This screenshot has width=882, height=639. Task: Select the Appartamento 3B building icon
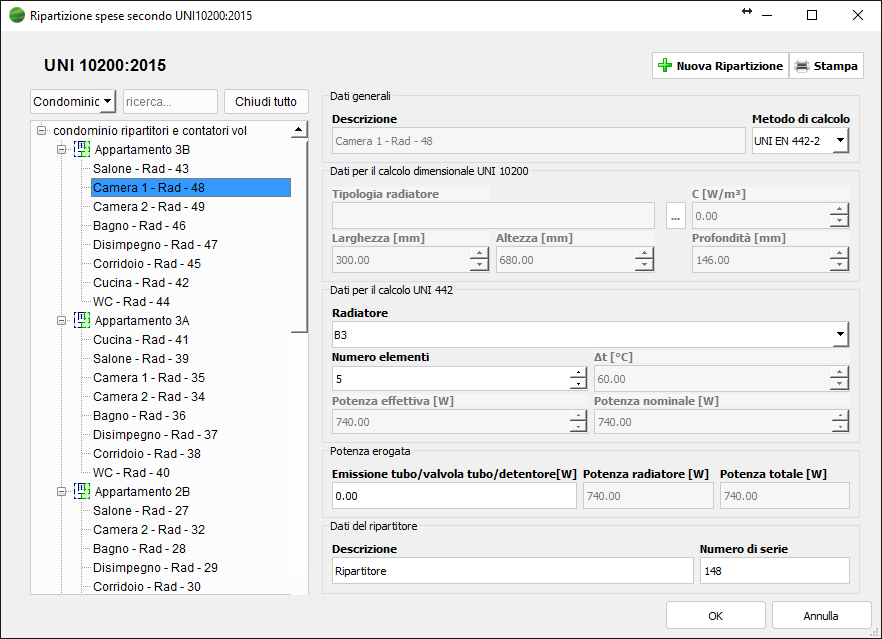pos(82,150)
